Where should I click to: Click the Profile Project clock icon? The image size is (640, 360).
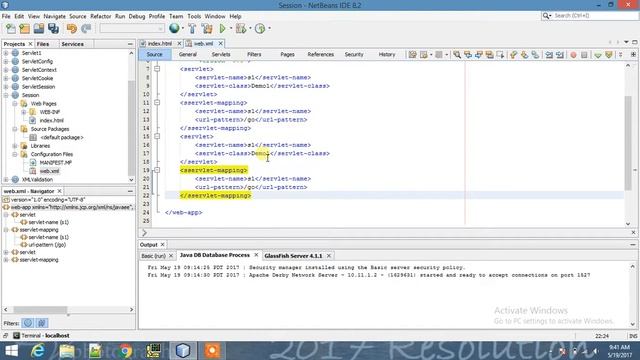coord(260,29)
